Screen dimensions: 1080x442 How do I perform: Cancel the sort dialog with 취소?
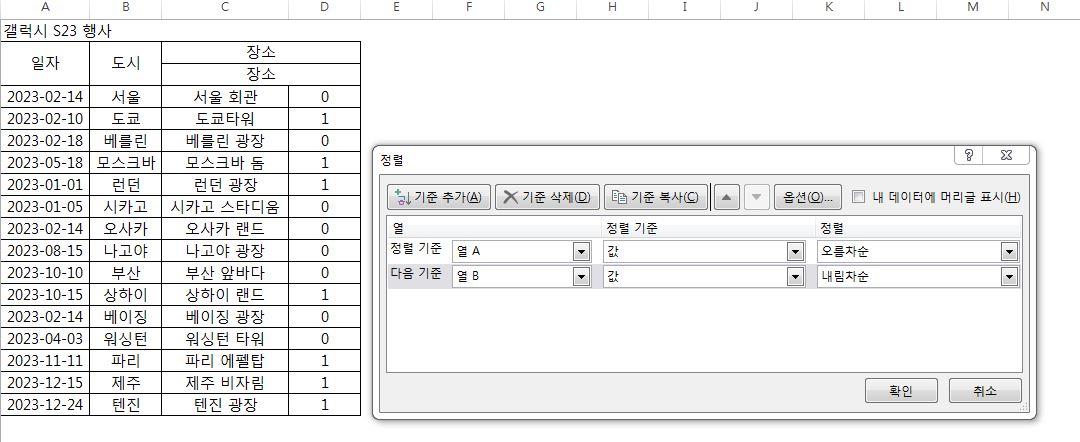pyautogui.click(x=985, y=390)
